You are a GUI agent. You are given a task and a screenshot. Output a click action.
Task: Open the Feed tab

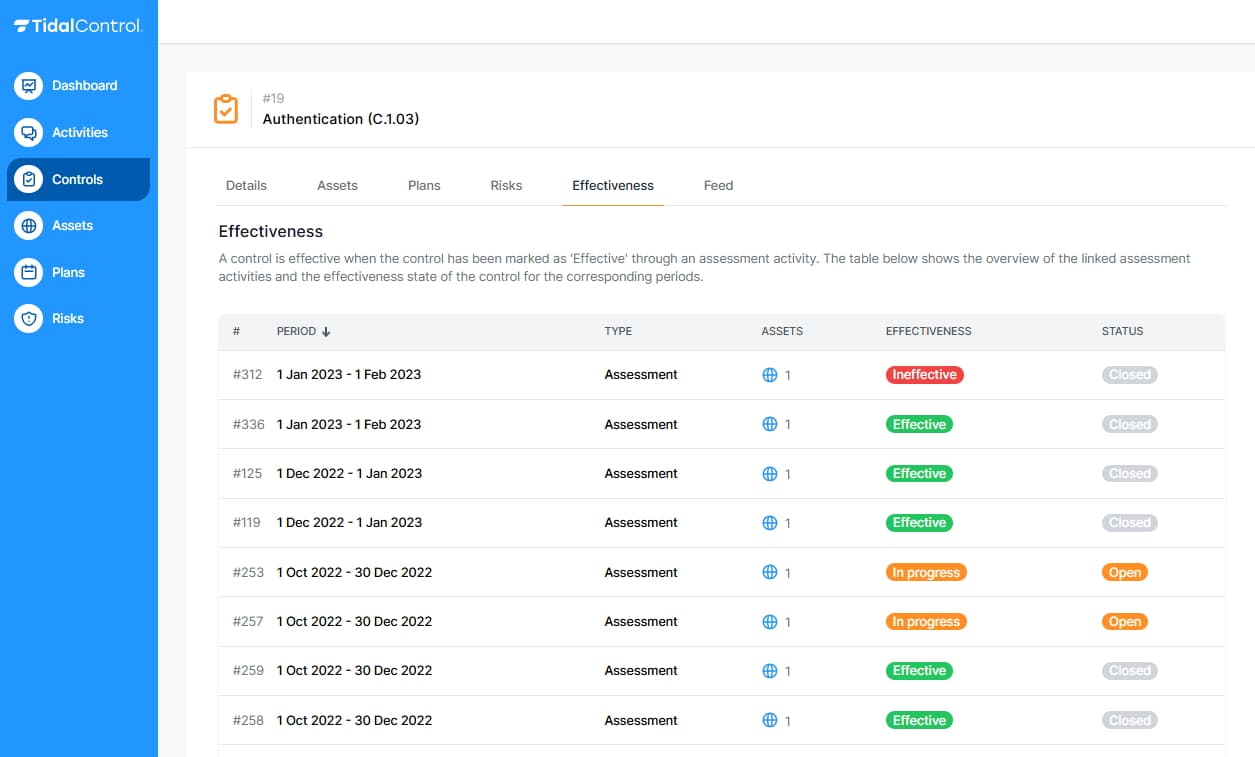tap(718, 185)
